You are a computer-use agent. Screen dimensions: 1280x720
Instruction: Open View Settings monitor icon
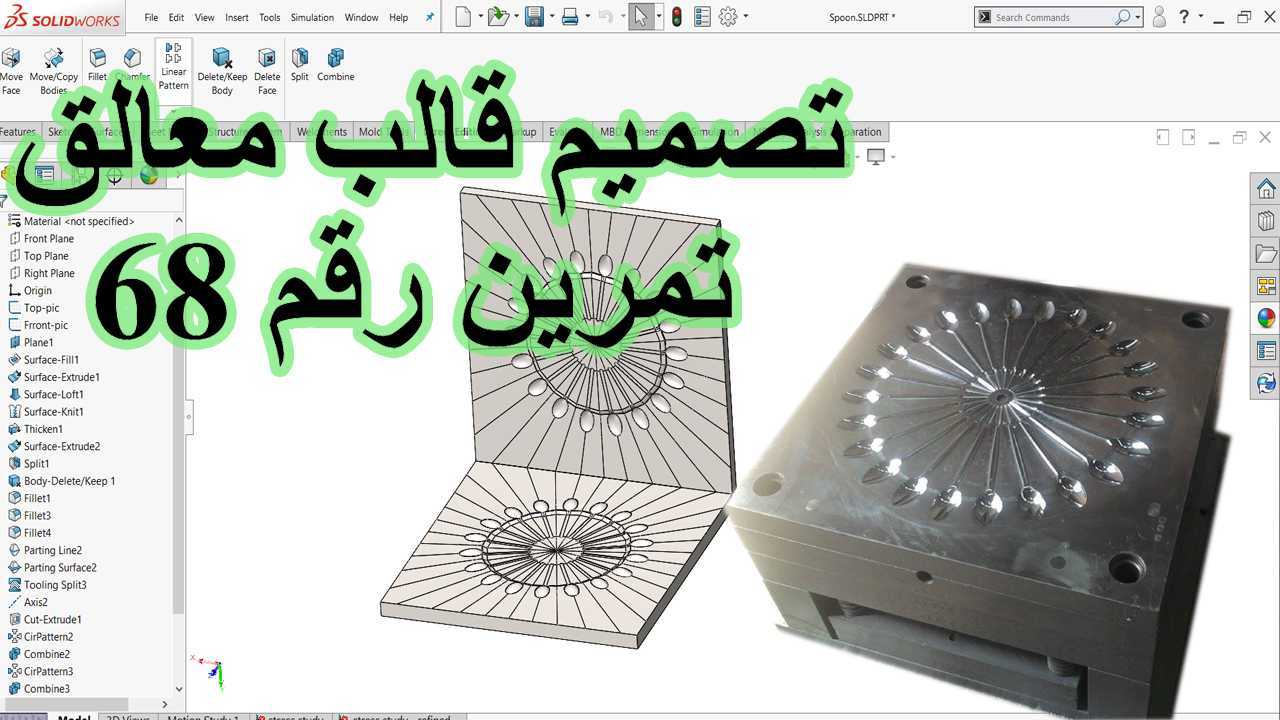pos(876,156)
